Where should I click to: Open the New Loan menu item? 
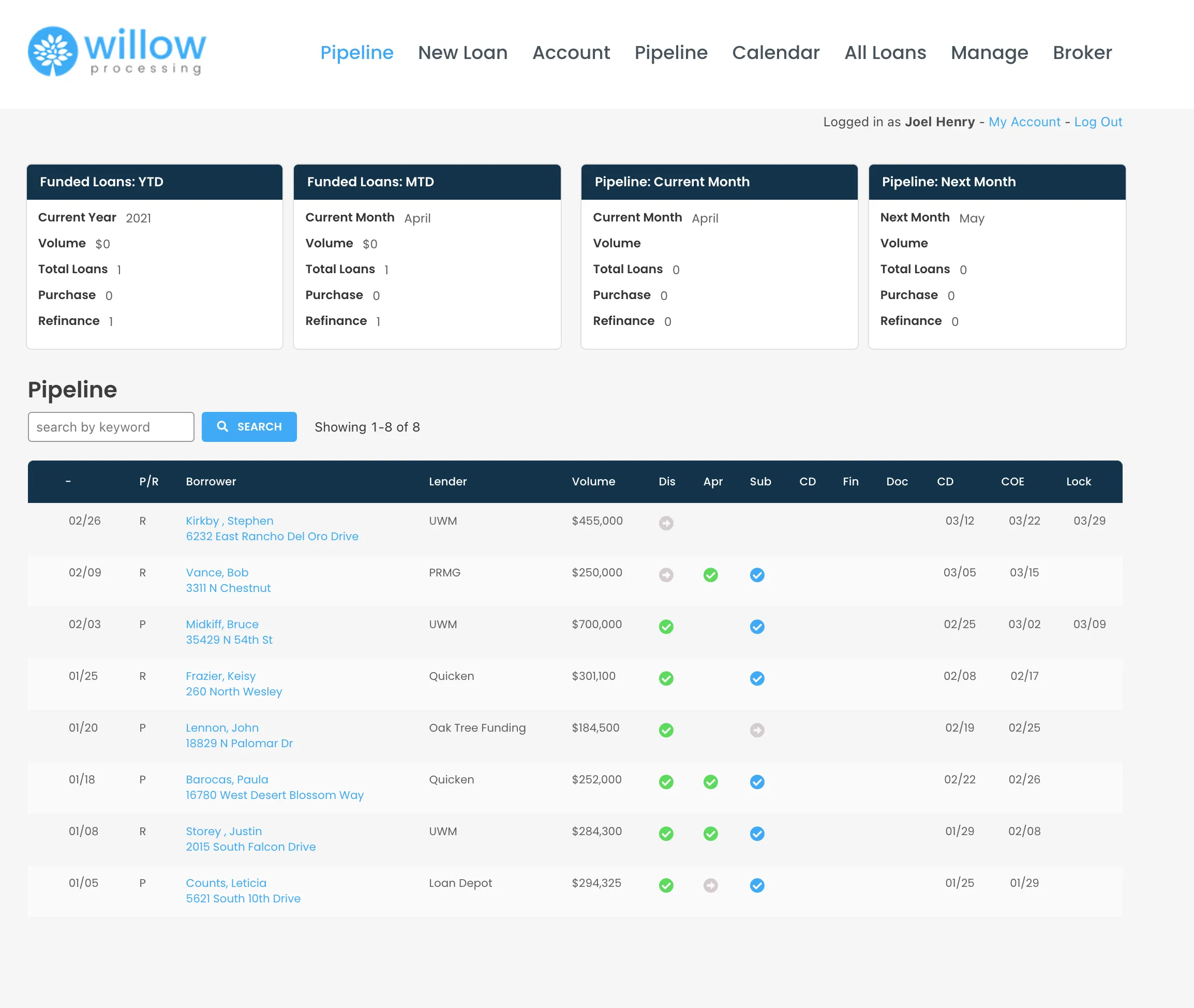point(462,53)
